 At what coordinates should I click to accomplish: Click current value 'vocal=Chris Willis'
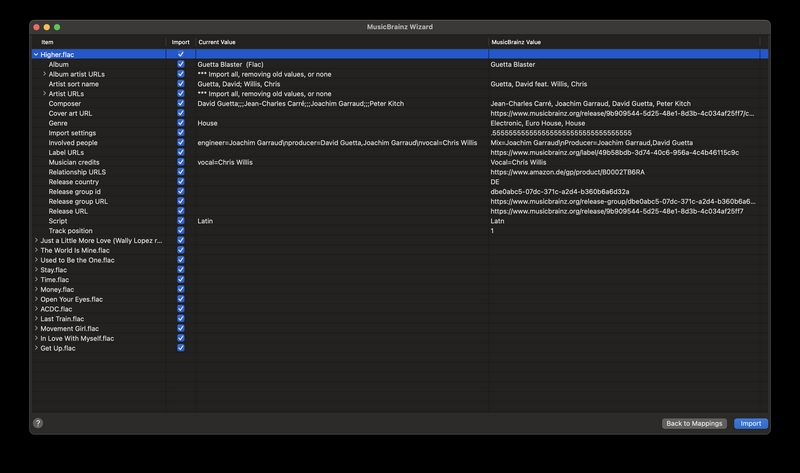(x=225, y=162)
